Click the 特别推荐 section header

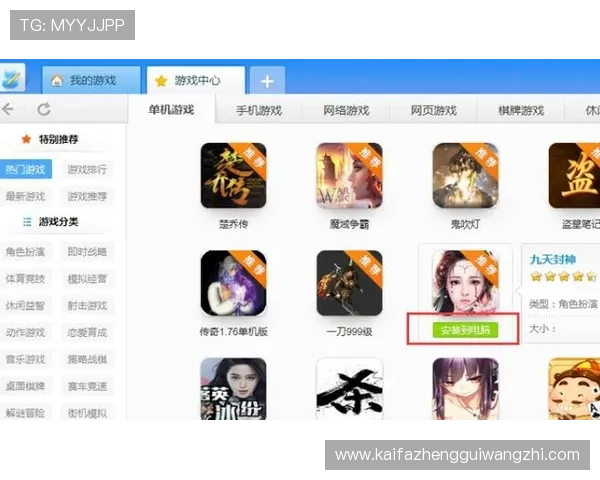pyautogui.click(x=59, y=139)
